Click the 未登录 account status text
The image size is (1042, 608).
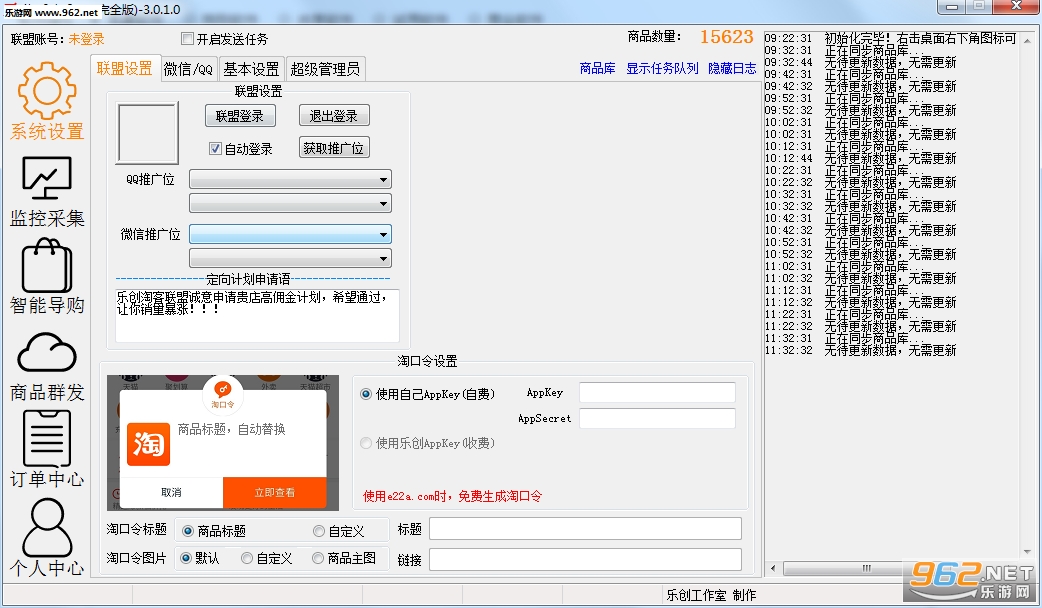pyautogui.click(x=86, y=39)
